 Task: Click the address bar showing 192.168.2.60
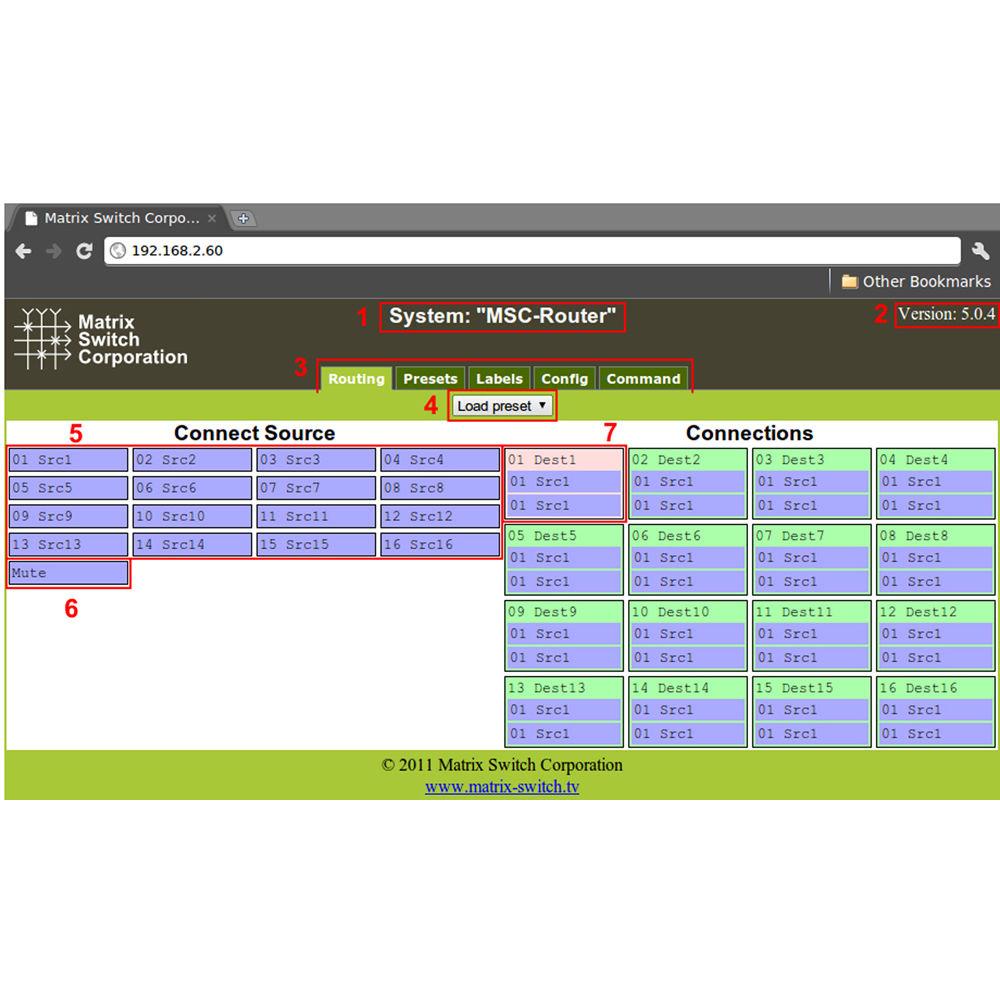530,251
